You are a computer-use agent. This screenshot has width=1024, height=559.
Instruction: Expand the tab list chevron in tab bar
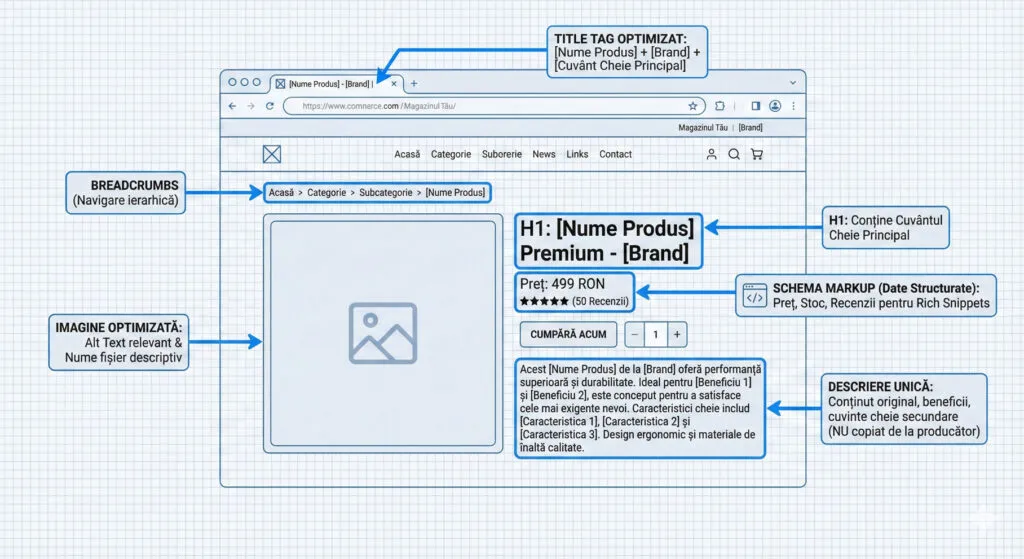click(x=793, y=82)
